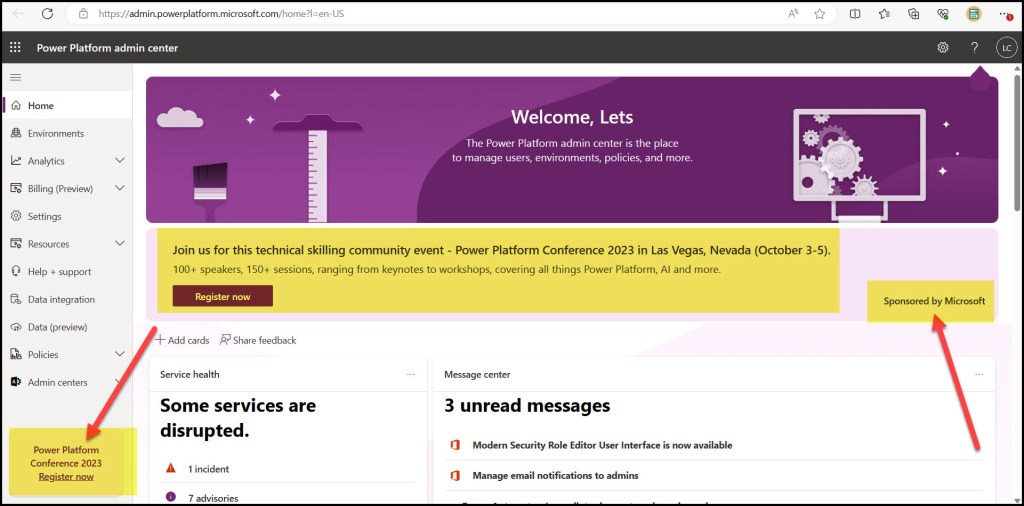The image size is (1024, 506).
Task: Refresh the browser page
Action: tap(47, 14)
